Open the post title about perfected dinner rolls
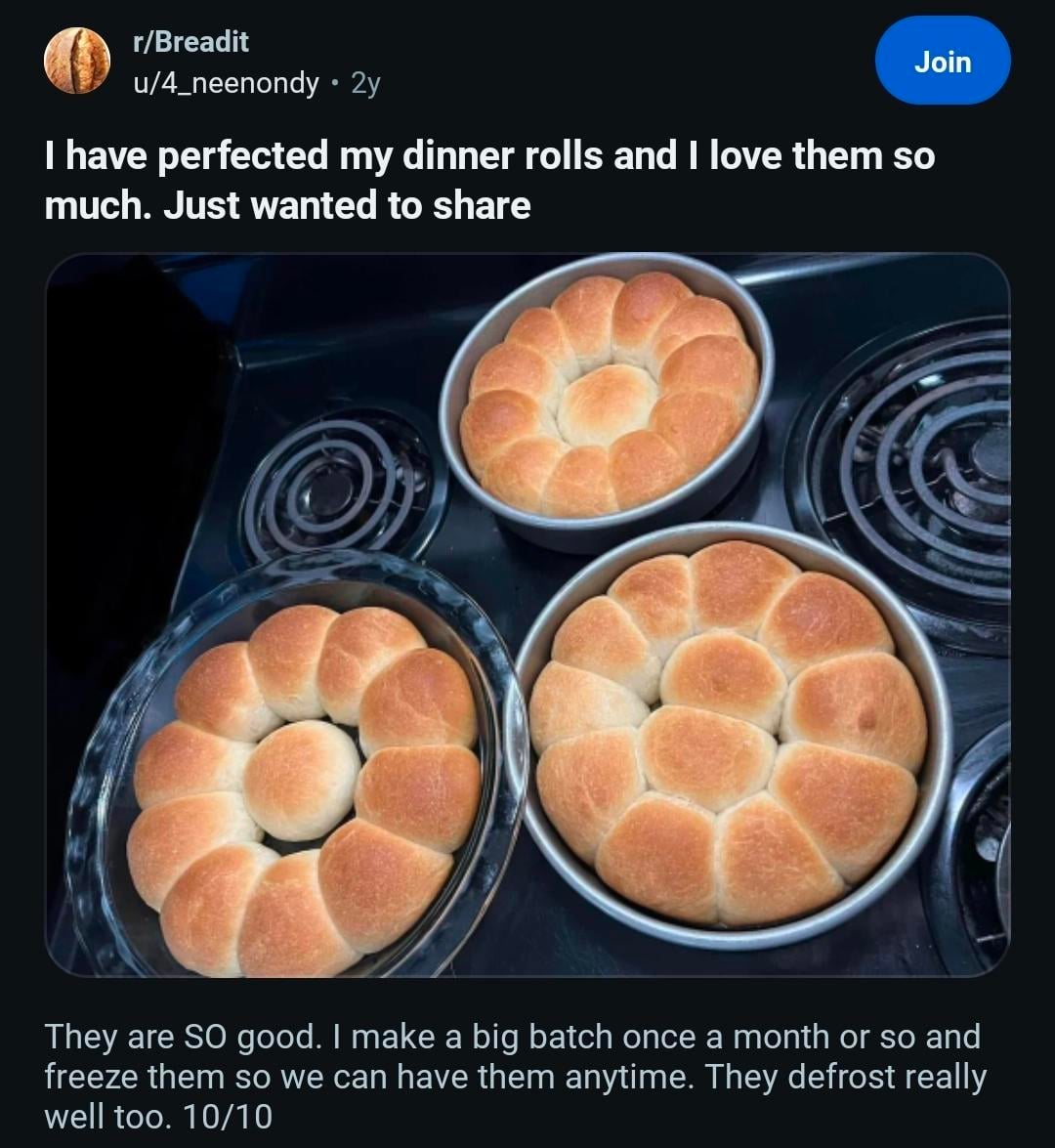The width and height of the screenshot is (1055, 1148). (x=488, y=156)
